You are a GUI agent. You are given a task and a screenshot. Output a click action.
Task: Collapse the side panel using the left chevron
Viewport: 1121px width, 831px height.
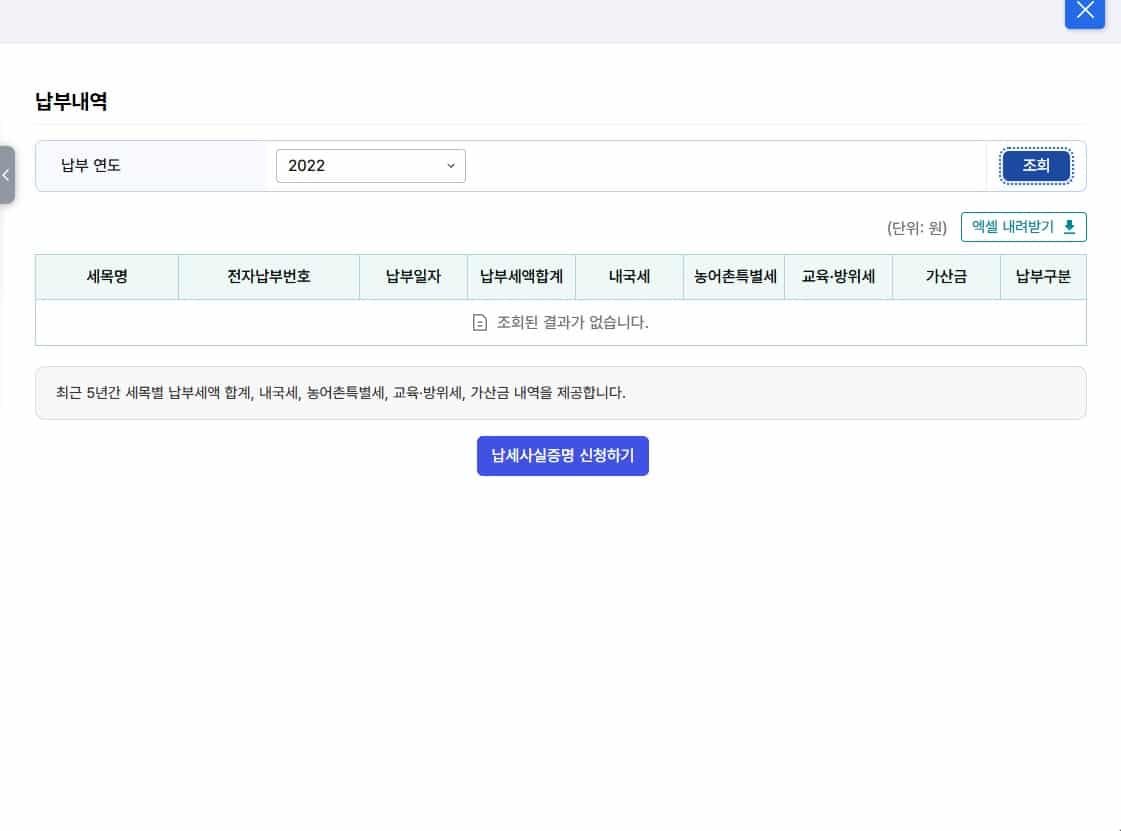pos(8,175)
